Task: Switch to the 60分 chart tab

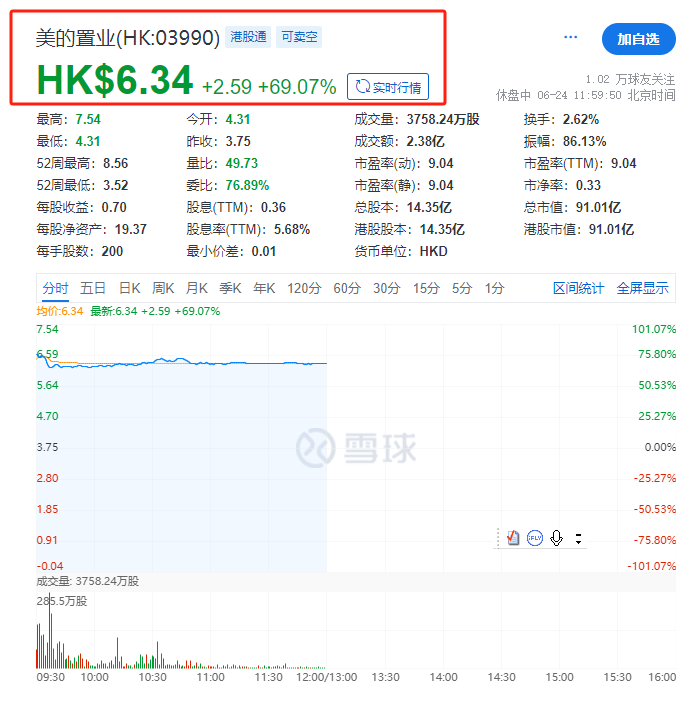Action: pos(347,288)
